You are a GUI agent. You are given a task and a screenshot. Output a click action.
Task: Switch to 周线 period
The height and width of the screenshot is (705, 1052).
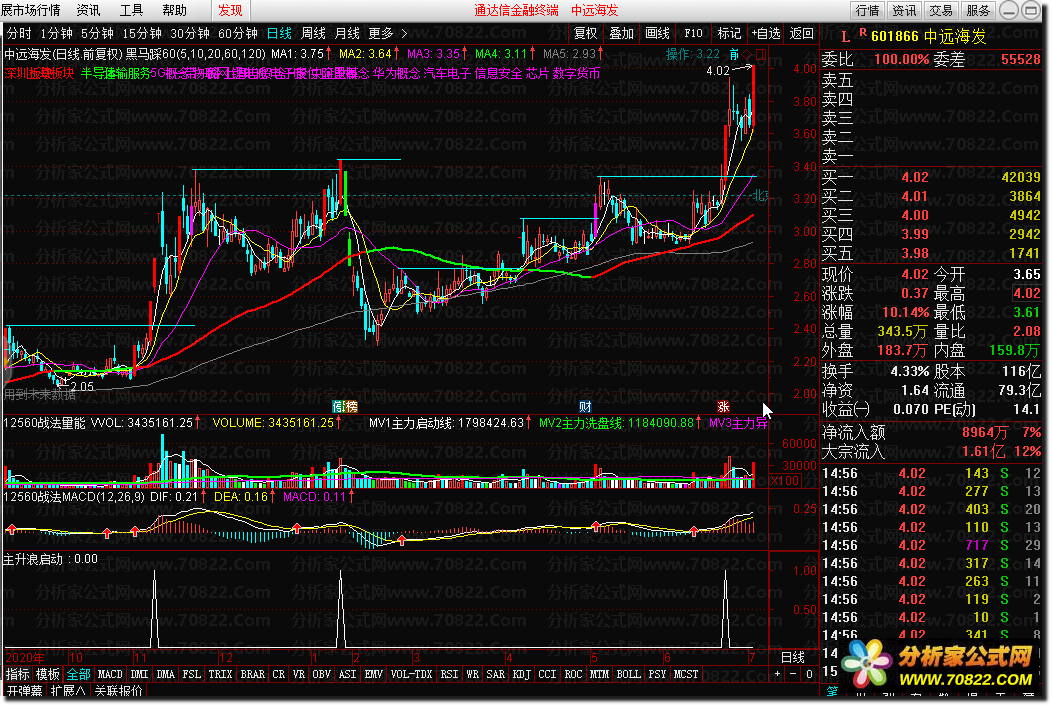[x=313, y=33]
